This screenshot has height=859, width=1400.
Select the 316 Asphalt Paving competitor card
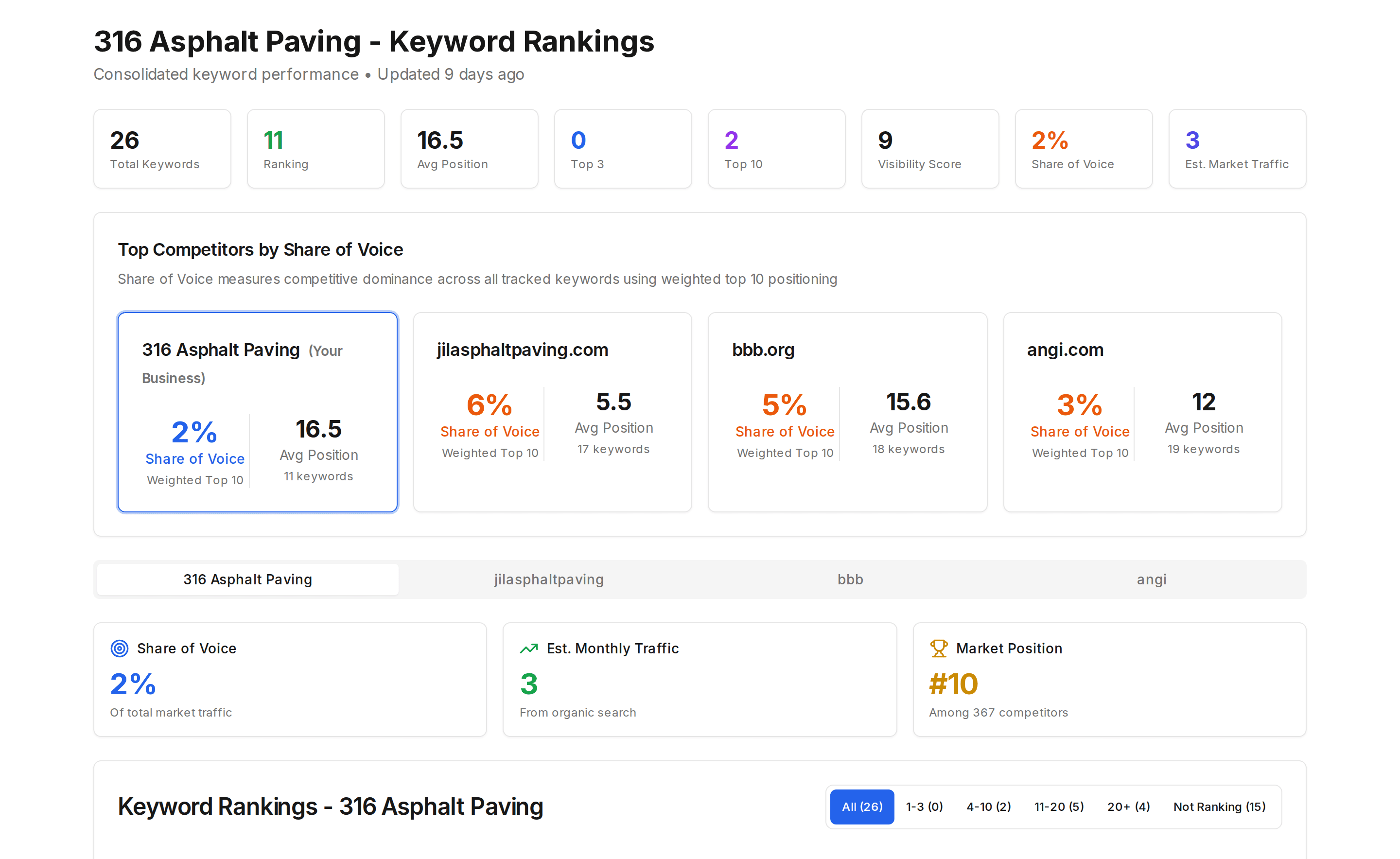pos(257,412)
